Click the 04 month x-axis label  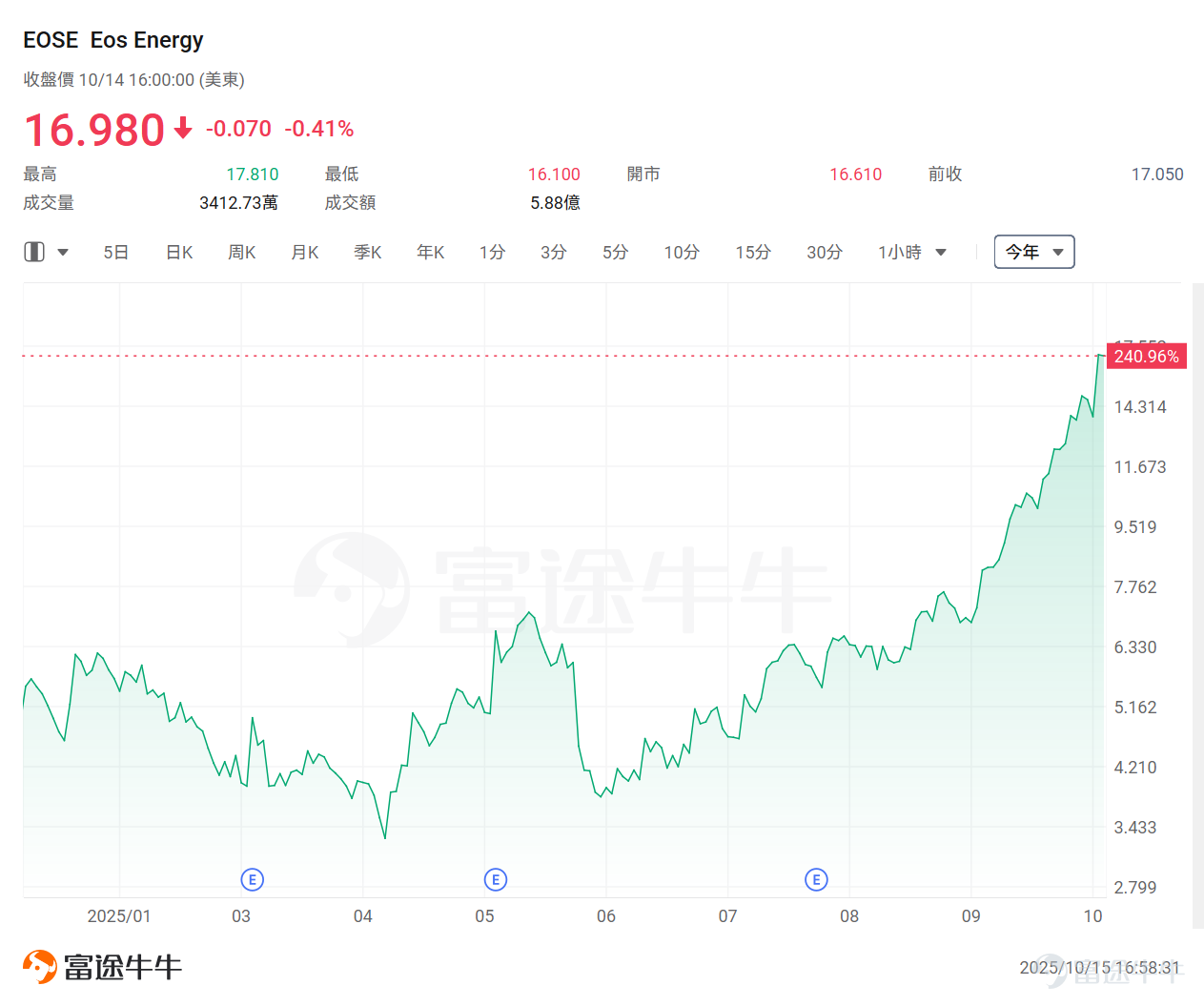363,916
